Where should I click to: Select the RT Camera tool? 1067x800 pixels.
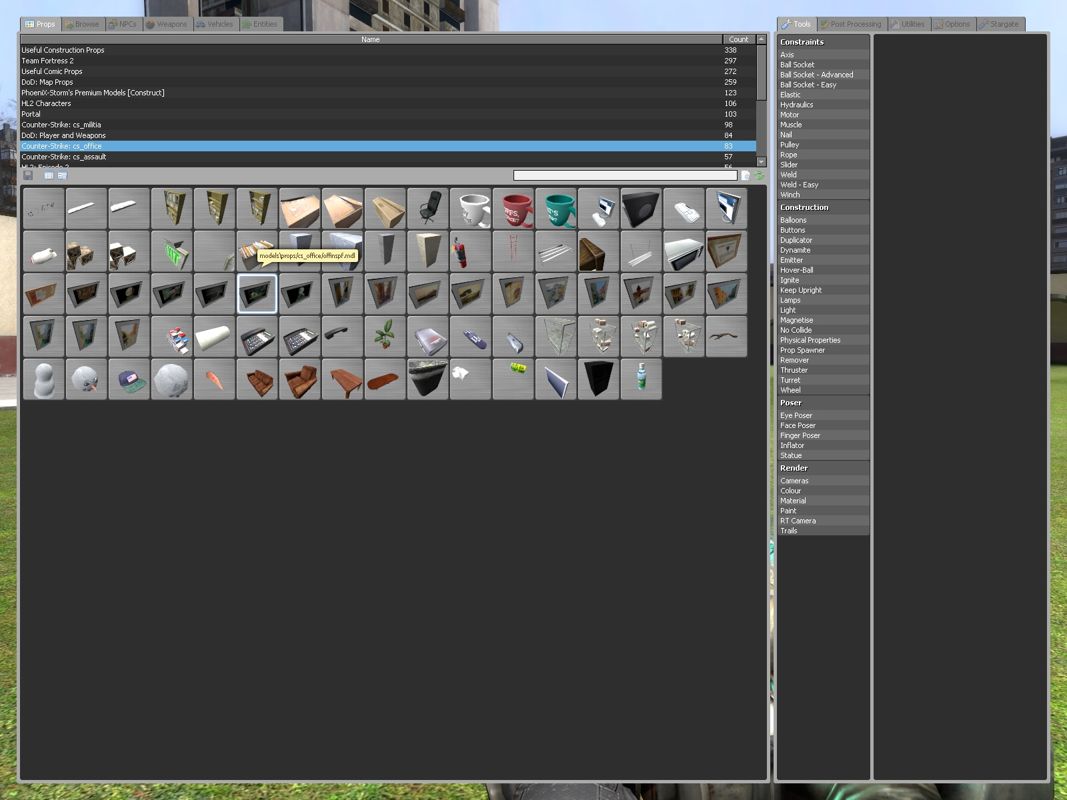click(823, 520)
